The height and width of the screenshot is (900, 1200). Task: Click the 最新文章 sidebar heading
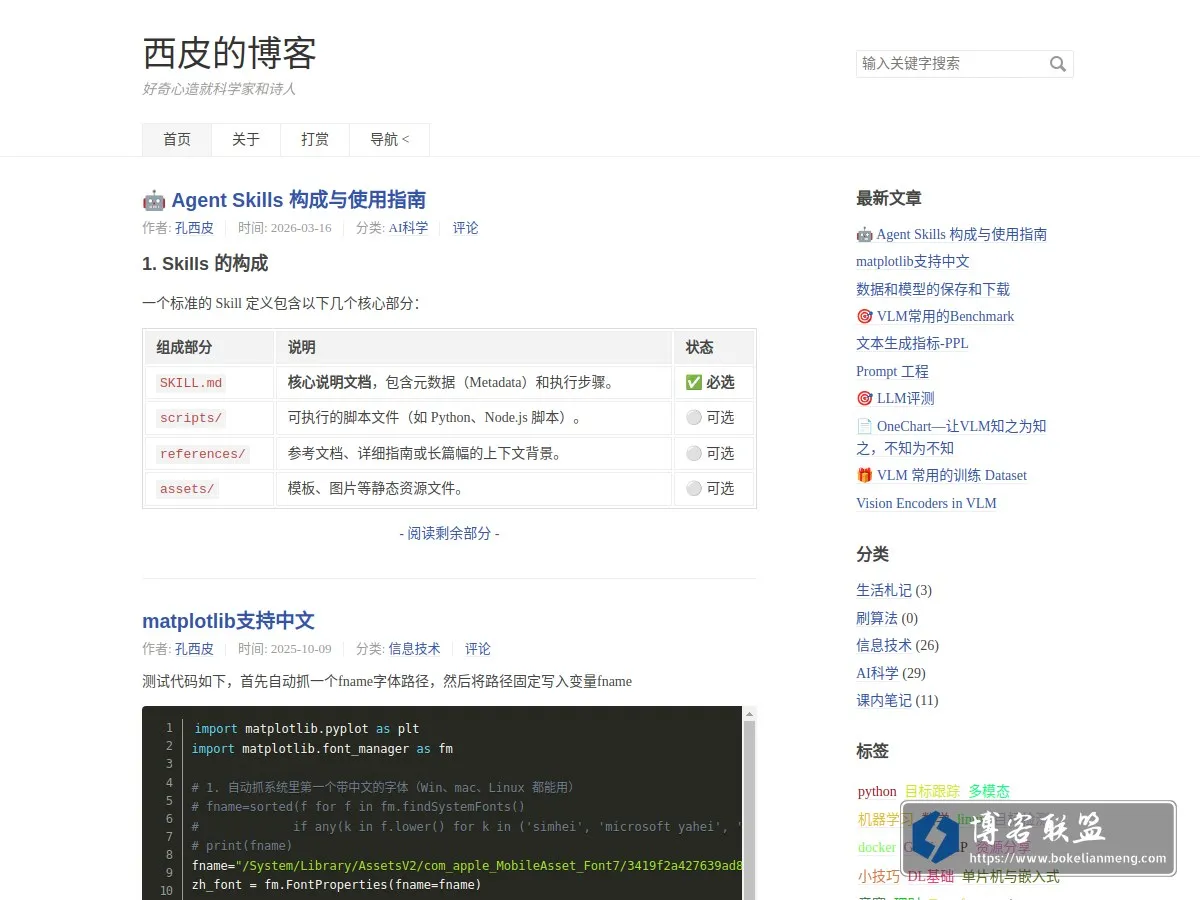tap(889, 199)
